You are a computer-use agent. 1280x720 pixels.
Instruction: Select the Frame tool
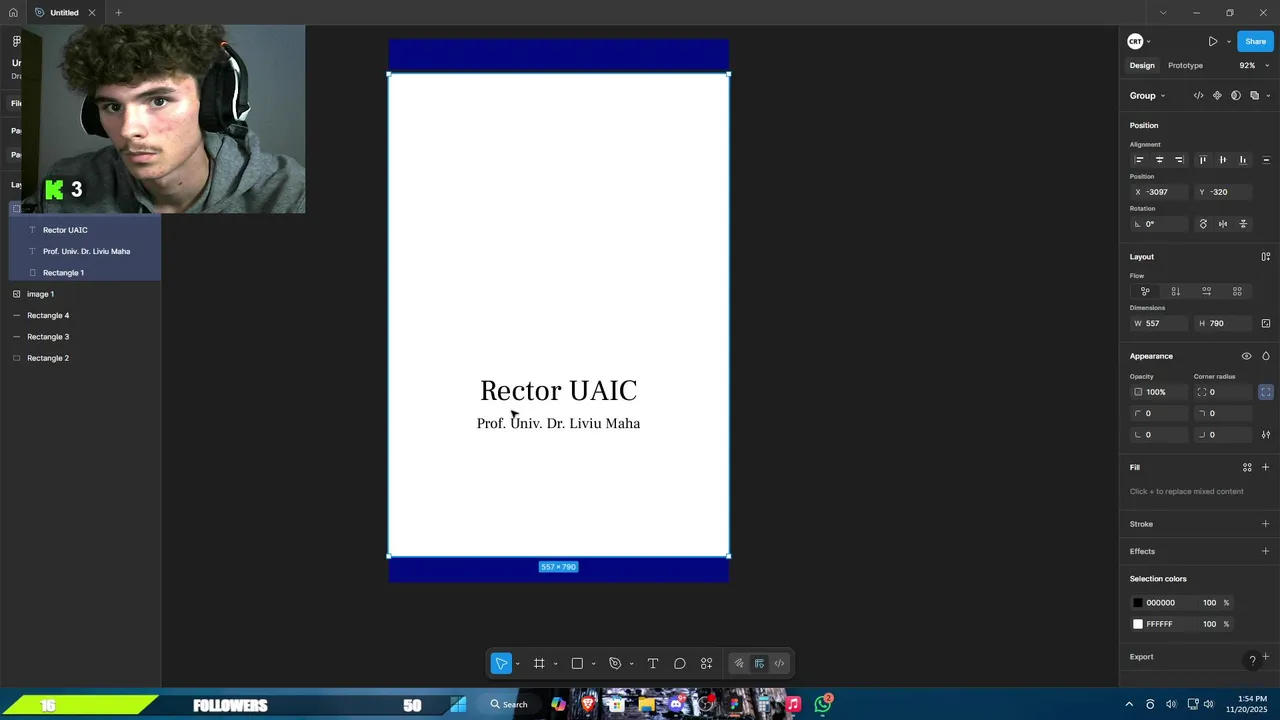coord(539,663)
